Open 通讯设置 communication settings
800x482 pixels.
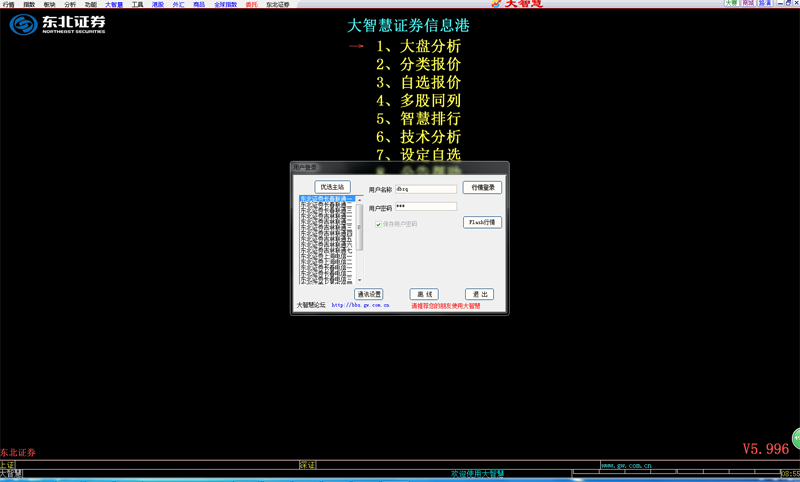point(369,294)
